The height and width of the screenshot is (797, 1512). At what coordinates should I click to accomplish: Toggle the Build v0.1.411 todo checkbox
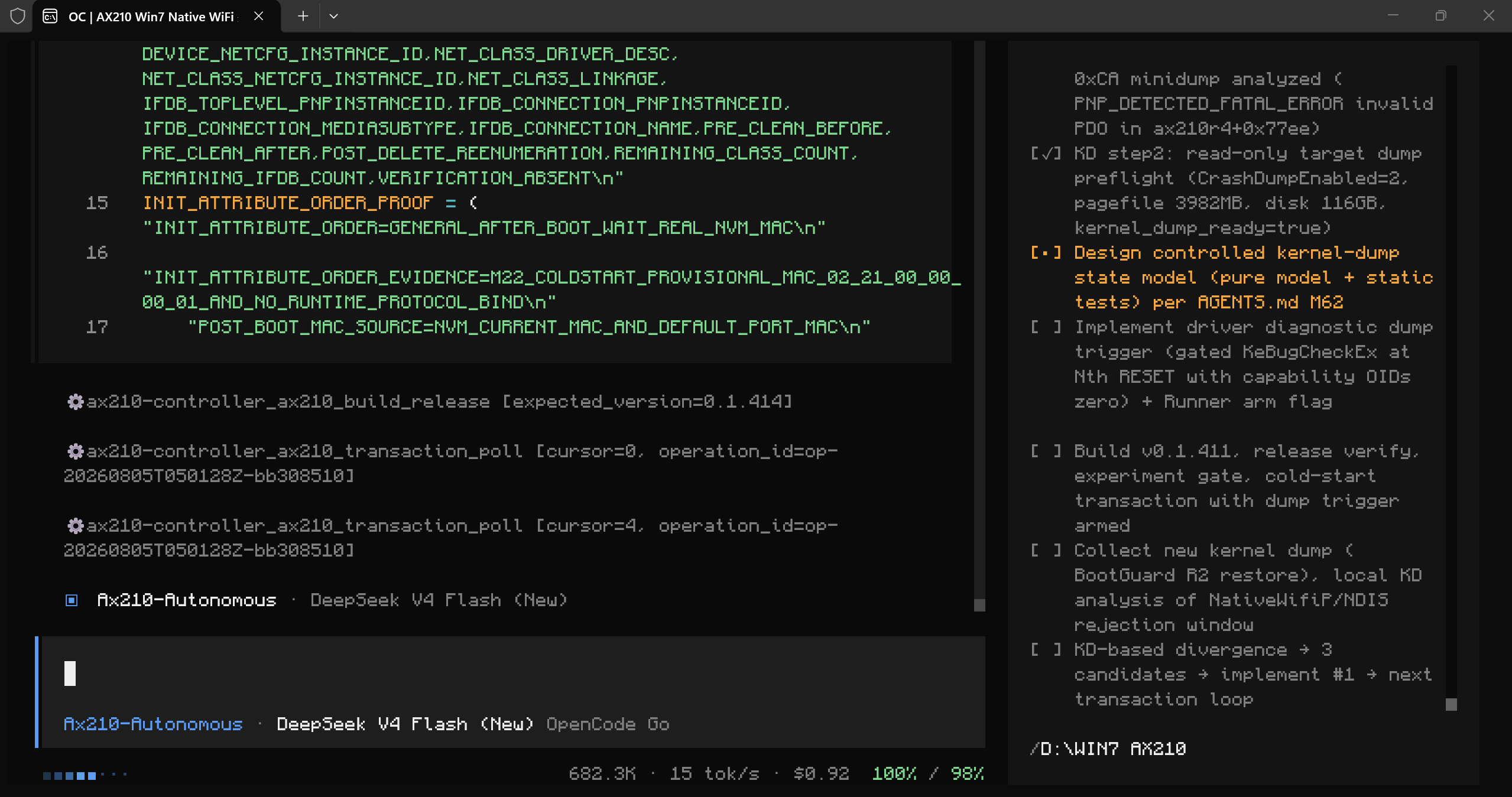[1046, 451]
